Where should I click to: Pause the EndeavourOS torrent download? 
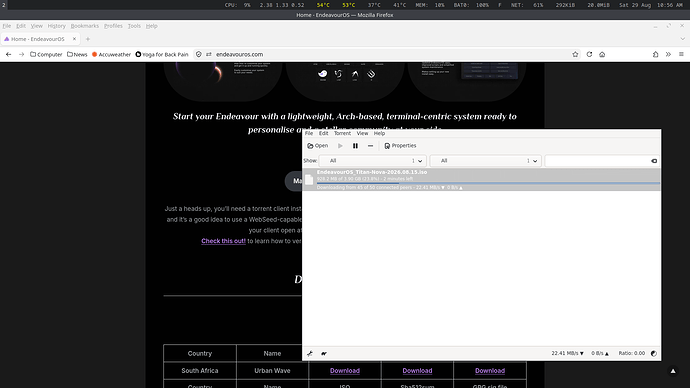355,146
